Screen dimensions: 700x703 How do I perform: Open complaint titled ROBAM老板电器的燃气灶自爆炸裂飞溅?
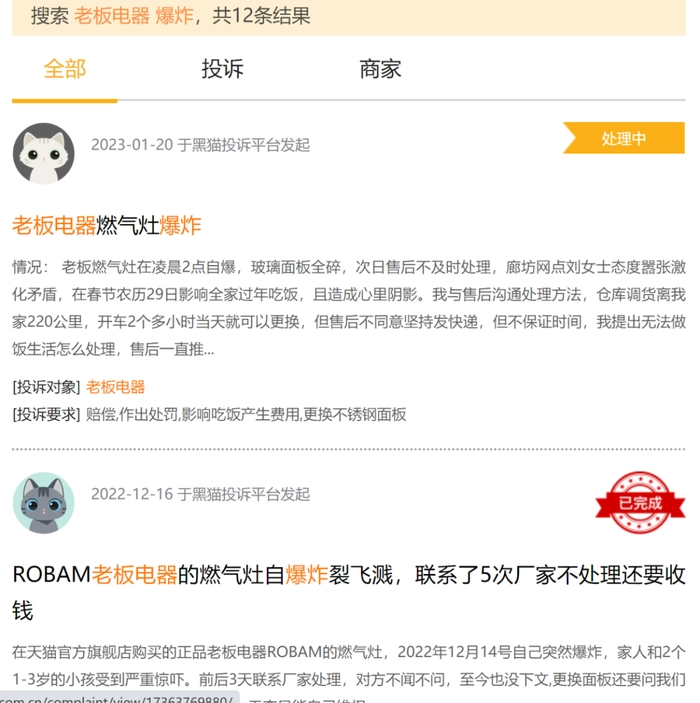tap(349, 592)
